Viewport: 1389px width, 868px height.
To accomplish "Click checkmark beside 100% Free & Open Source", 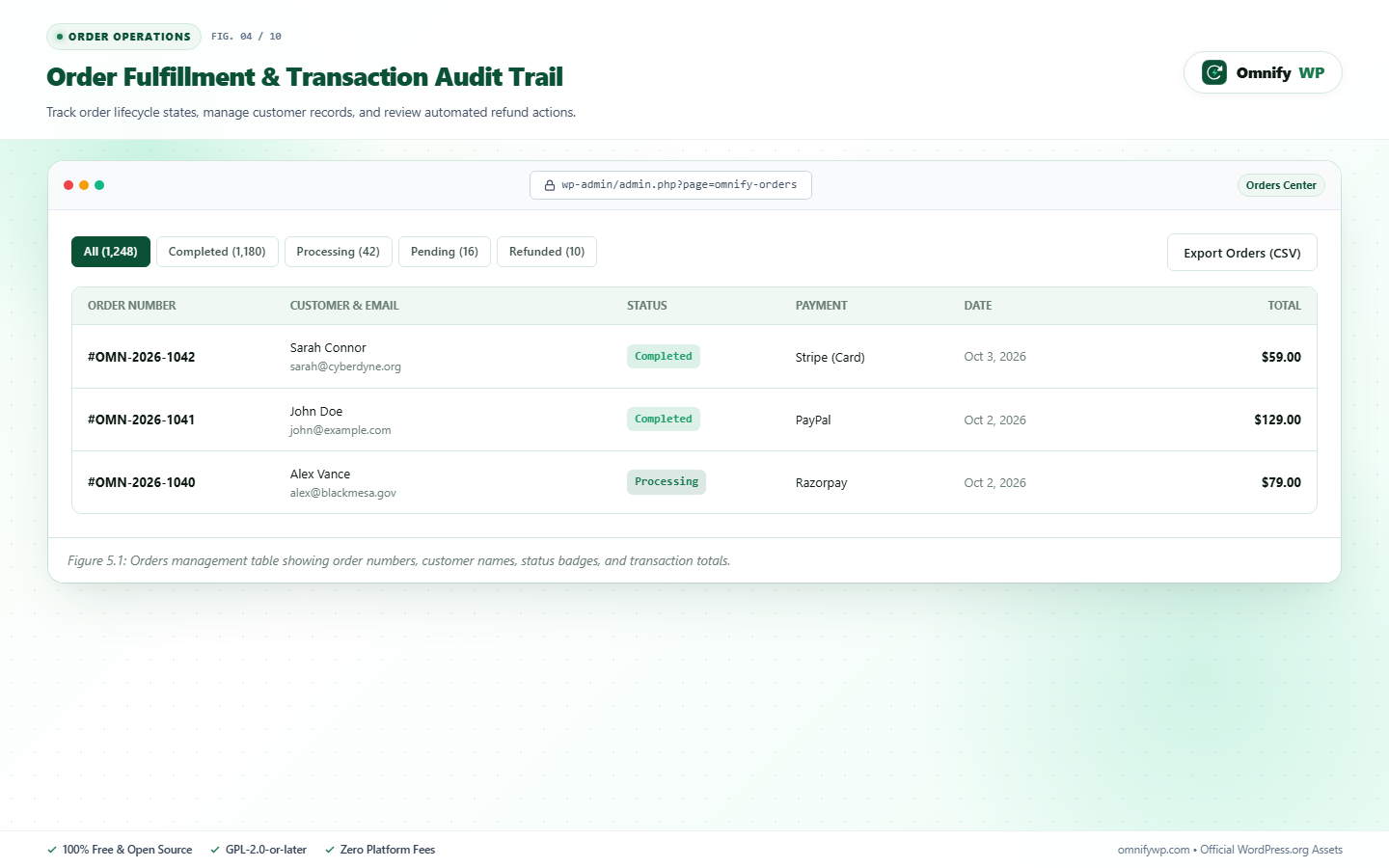I will (x=52, y=850).
